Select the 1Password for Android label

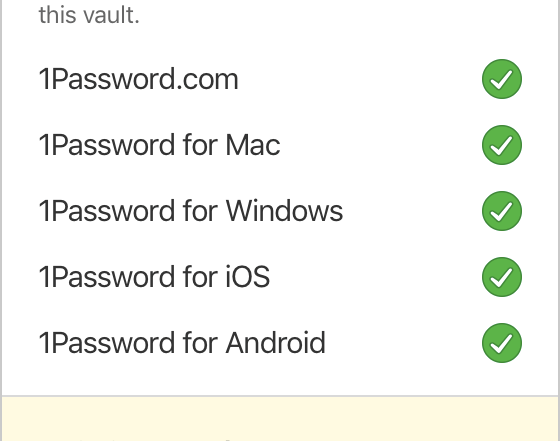182,343
